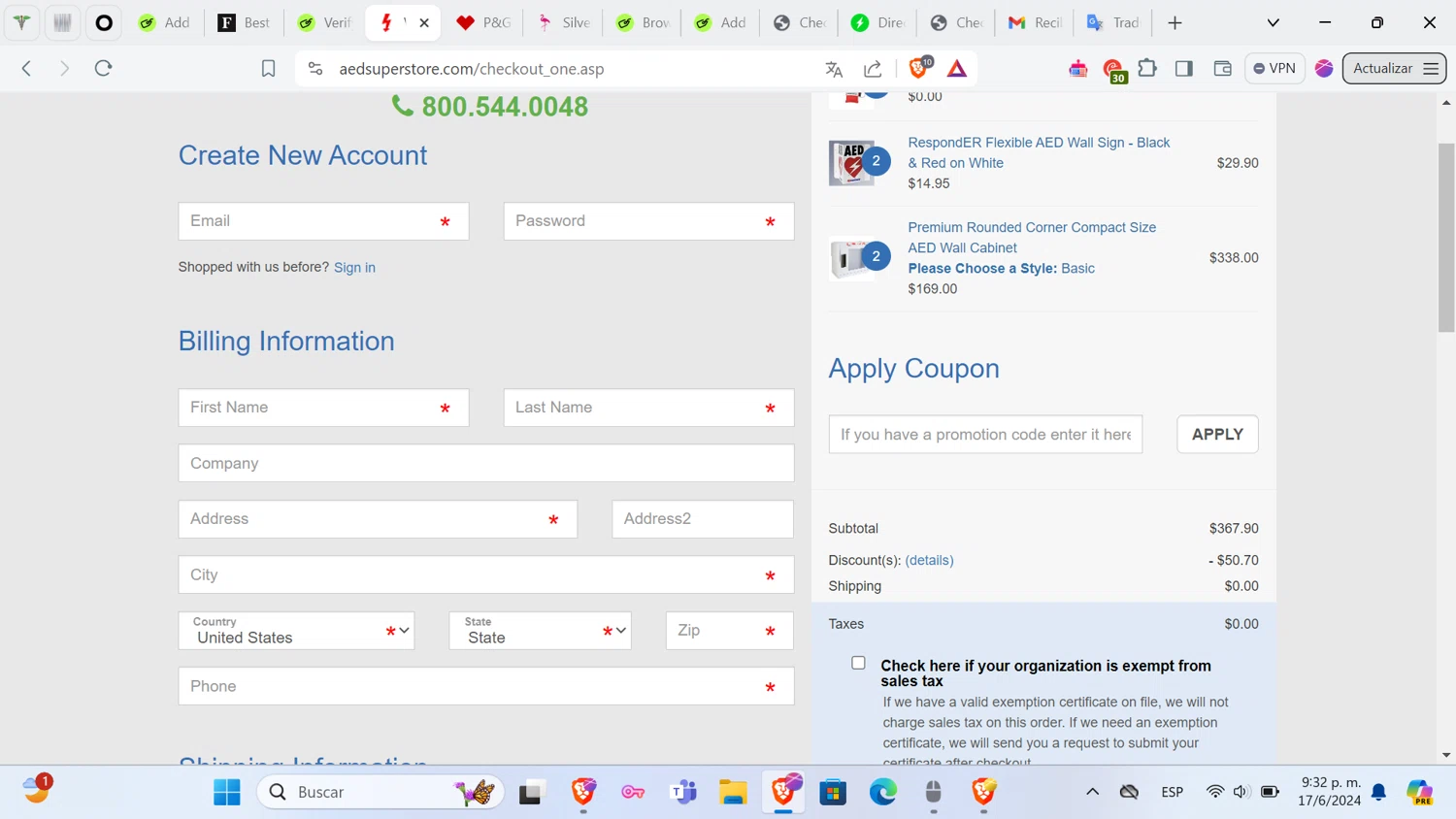The height and width of the screenshot is (819, 1456).
Task: Open discount (details) link
Action: tap(929, 560)
